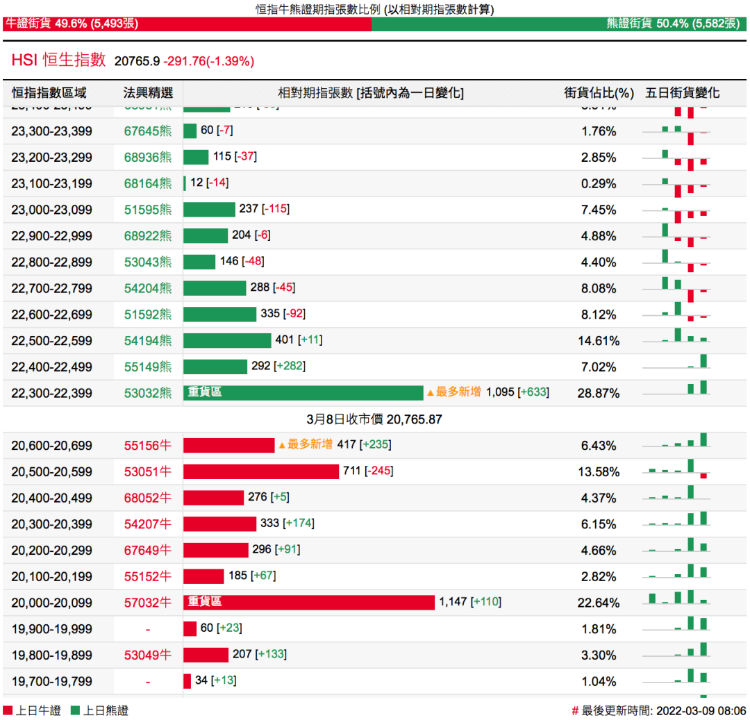Click five-day chart for 22,300-22,399 row

click(x=676, y=388)
